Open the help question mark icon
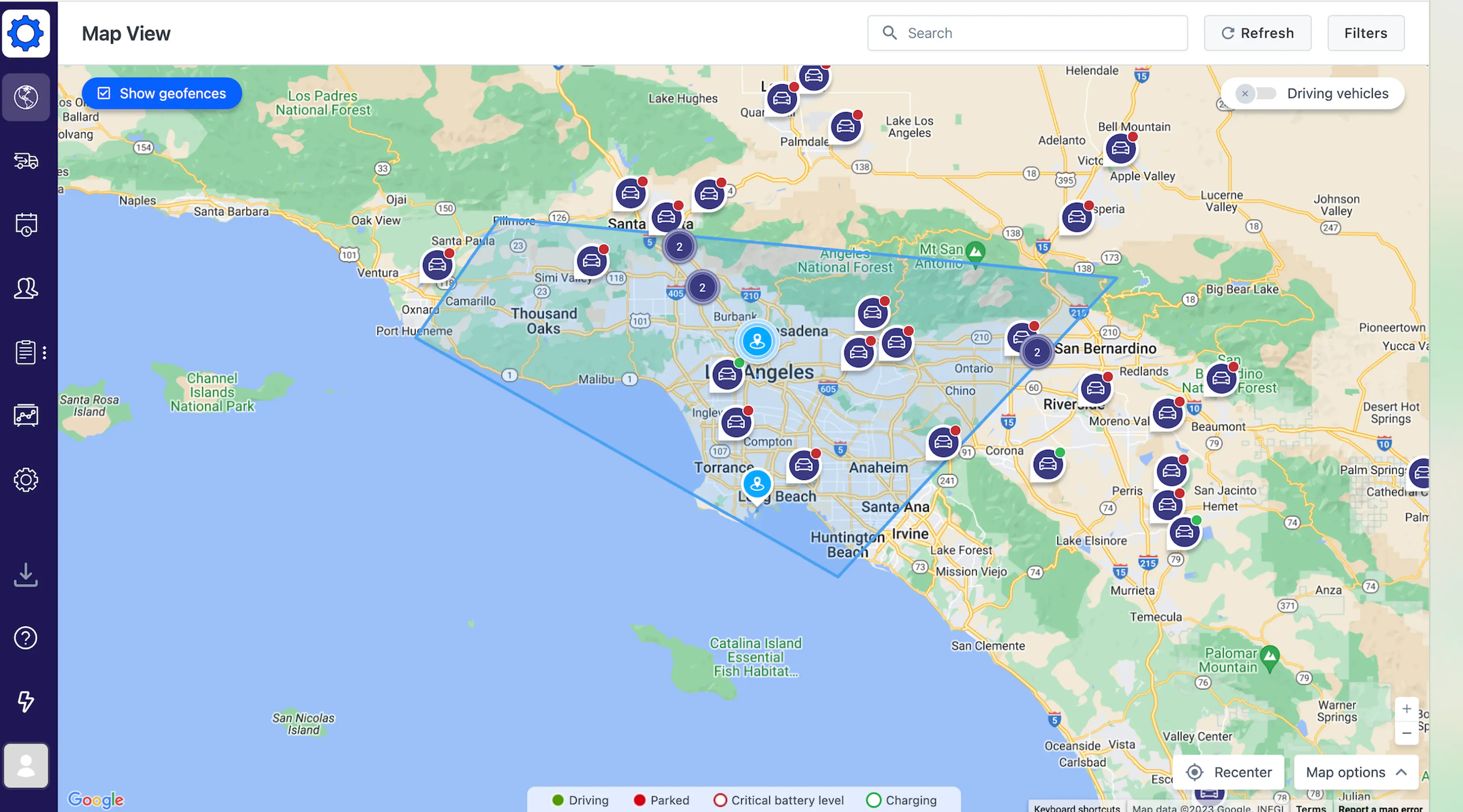 click(26, 638)
